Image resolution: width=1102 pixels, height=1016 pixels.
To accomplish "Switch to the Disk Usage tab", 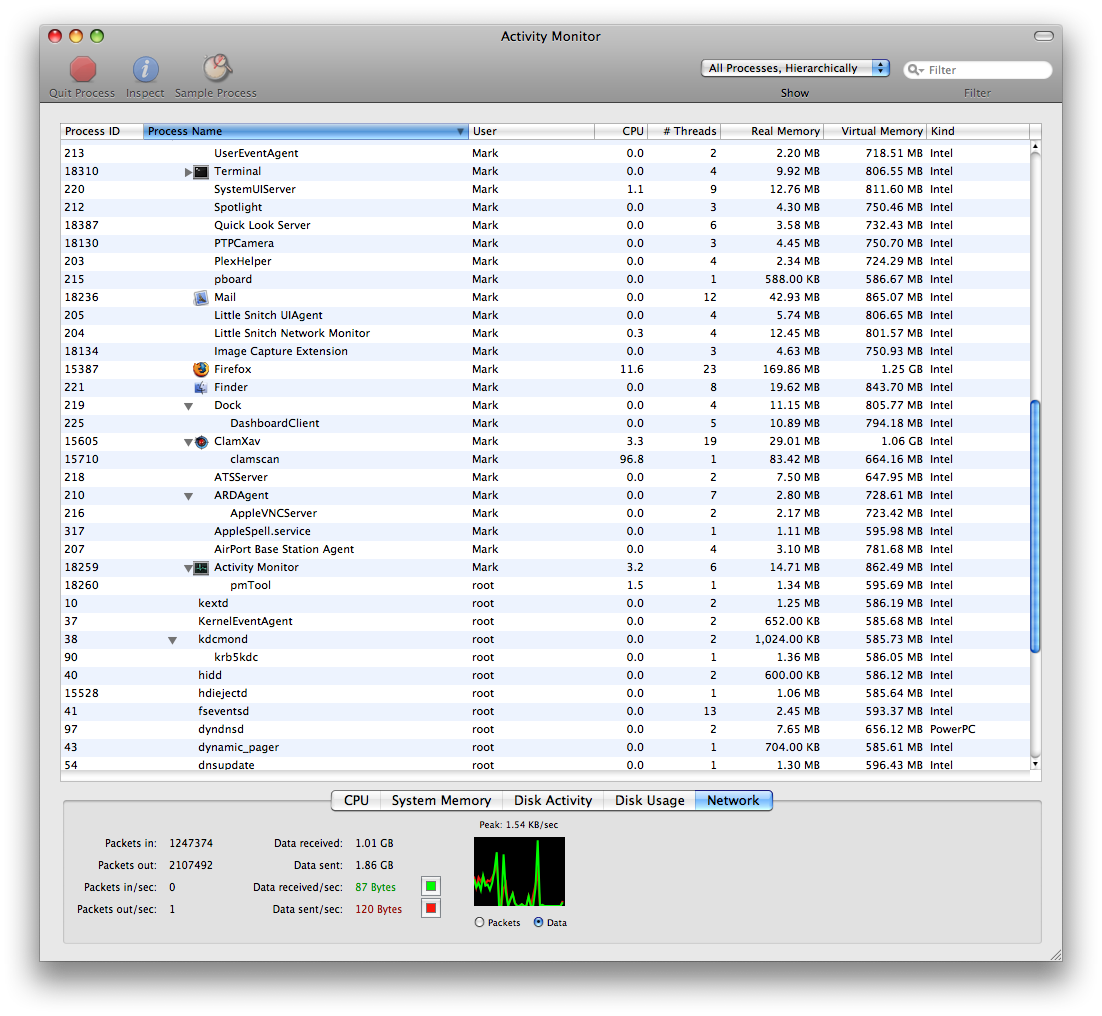I will (649, 800).
